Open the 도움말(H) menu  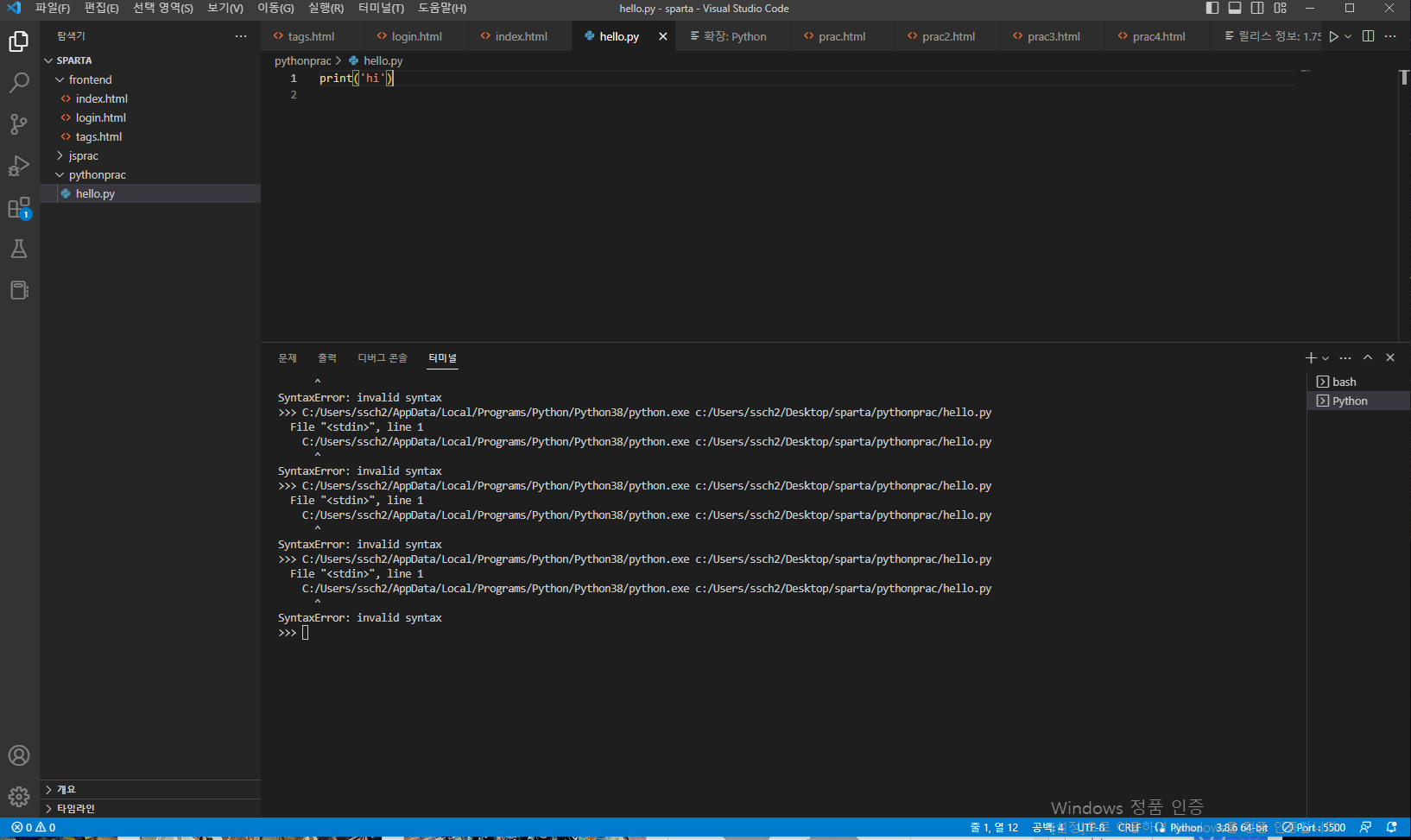pos(442,8)
